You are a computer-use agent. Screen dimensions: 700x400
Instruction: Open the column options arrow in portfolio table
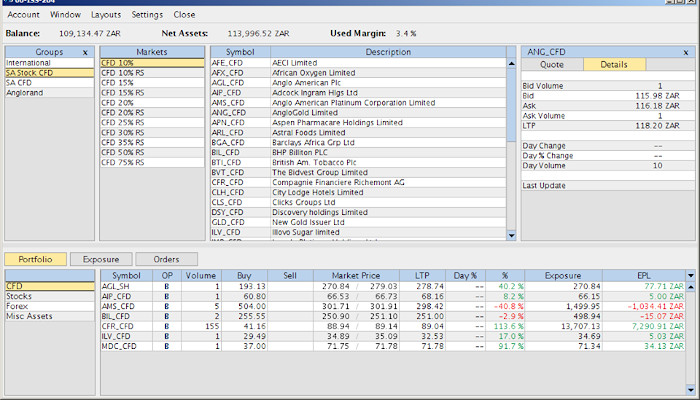(690, 274)
